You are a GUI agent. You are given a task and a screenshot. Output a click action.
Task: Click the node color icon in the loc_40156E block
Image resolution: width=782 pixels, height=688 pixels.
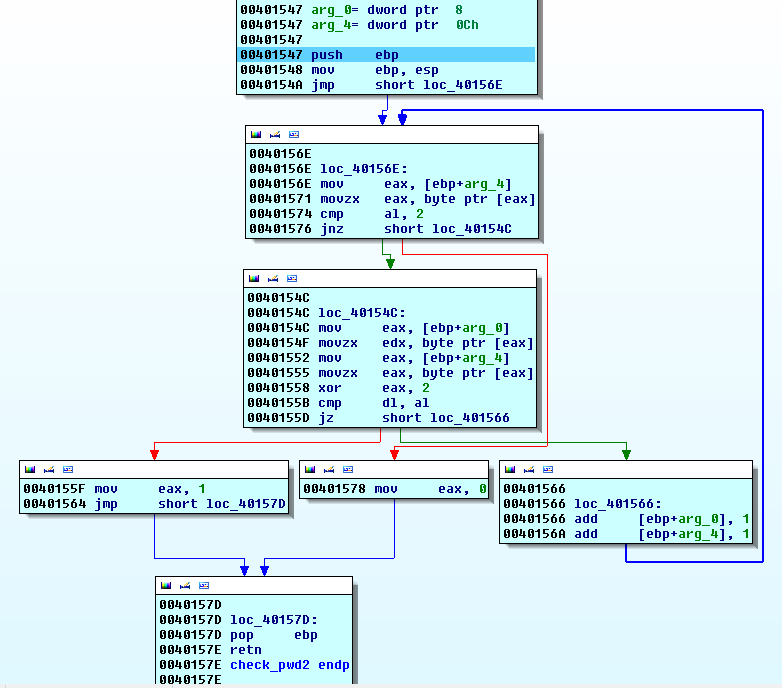256,135
